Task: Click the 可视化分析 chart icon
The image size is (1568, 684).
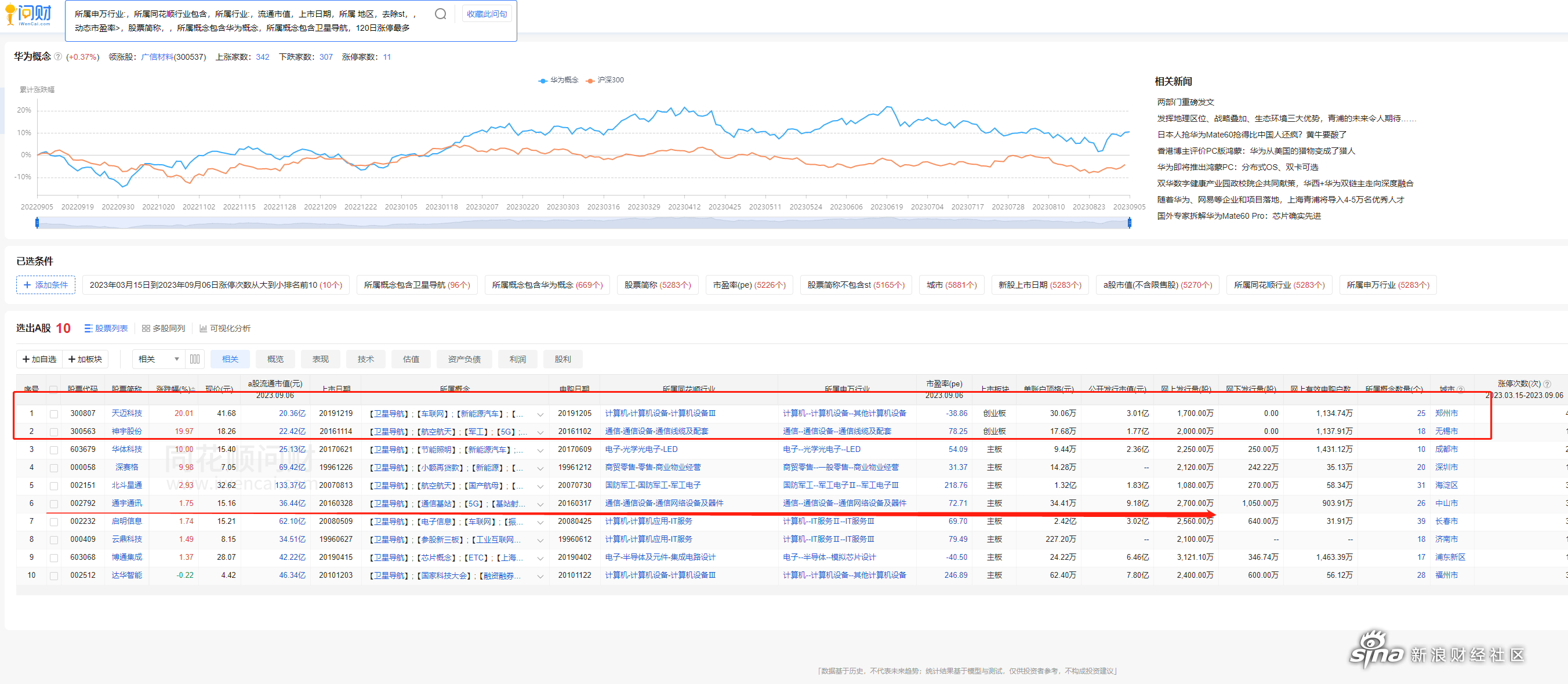Action: [x=204, y=328]
